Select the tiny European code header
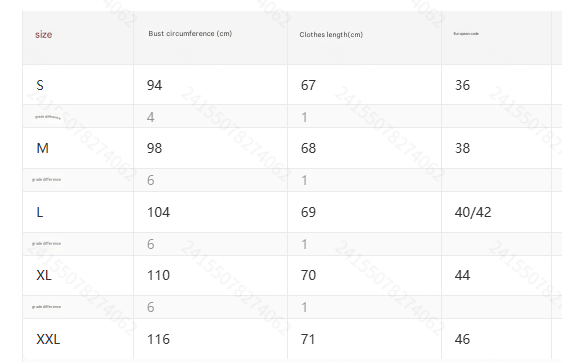 pos(466,34)
